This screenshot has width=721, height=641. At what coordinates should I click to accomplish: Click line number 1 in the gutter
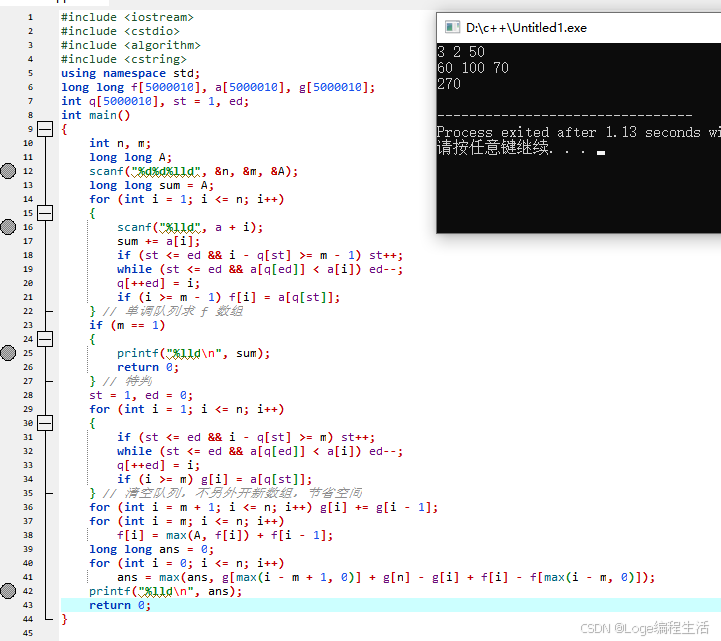coord(30,17)
